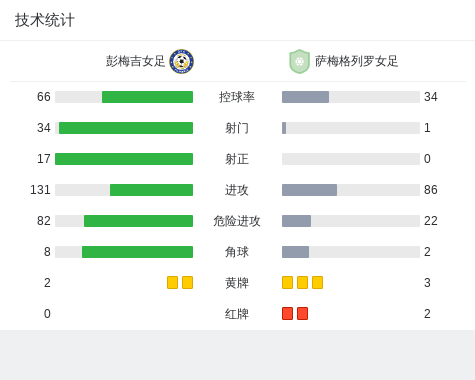Click the 技术统计 section header
Screen dimensions: 475x380
click(45, 20)
